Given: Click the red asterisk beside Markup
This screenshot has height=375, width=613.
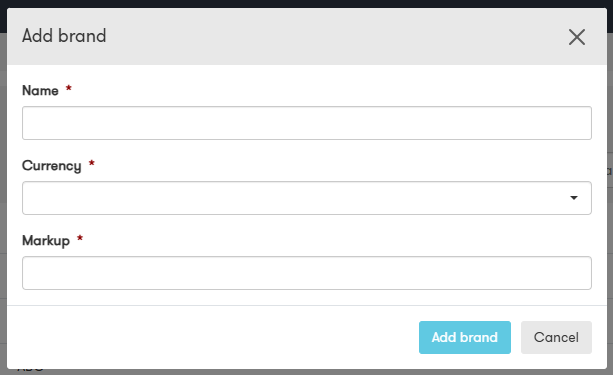Looking at the screenshot, I should (80, 238).
